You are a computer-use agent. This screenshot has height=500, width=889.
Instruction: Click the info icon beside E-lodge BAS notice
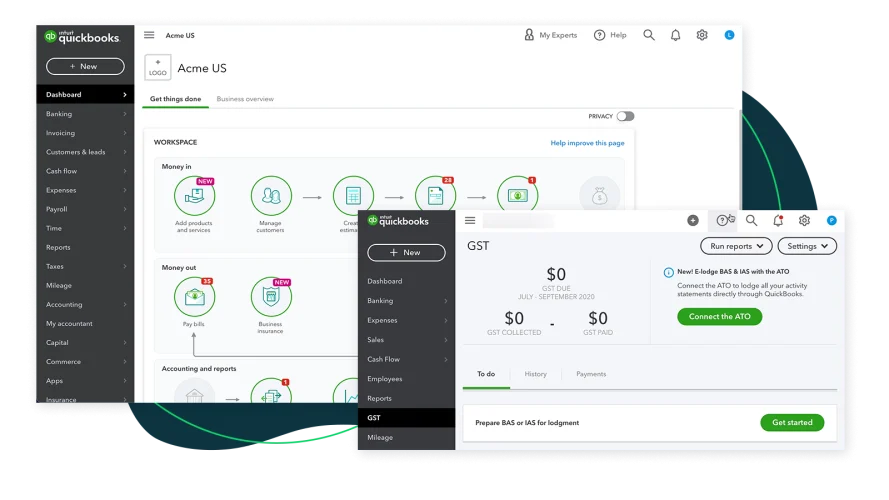(668, 272)
